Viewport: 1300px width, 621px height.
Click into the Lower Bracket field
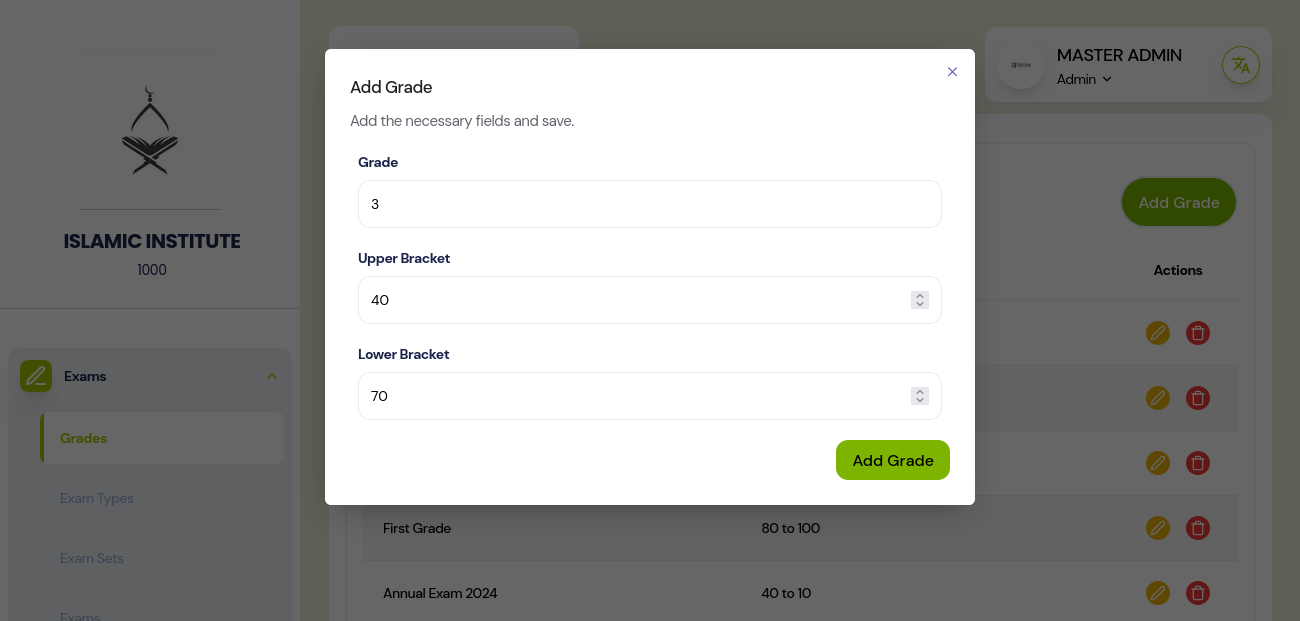point(630,396)
